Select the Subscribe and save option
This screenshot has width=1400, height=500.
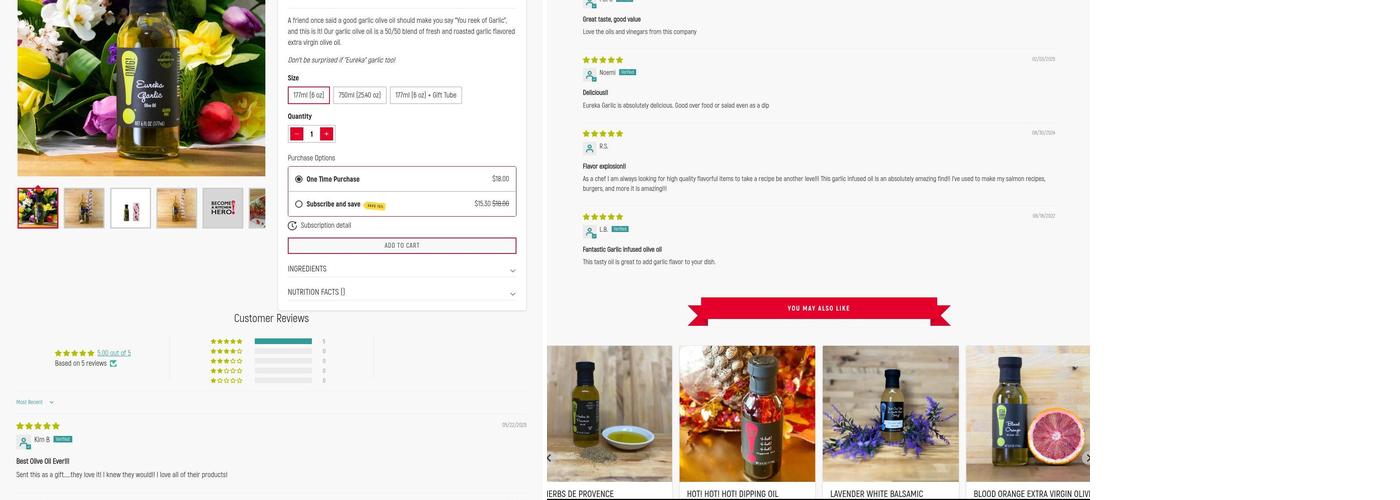tap(299, 204)
